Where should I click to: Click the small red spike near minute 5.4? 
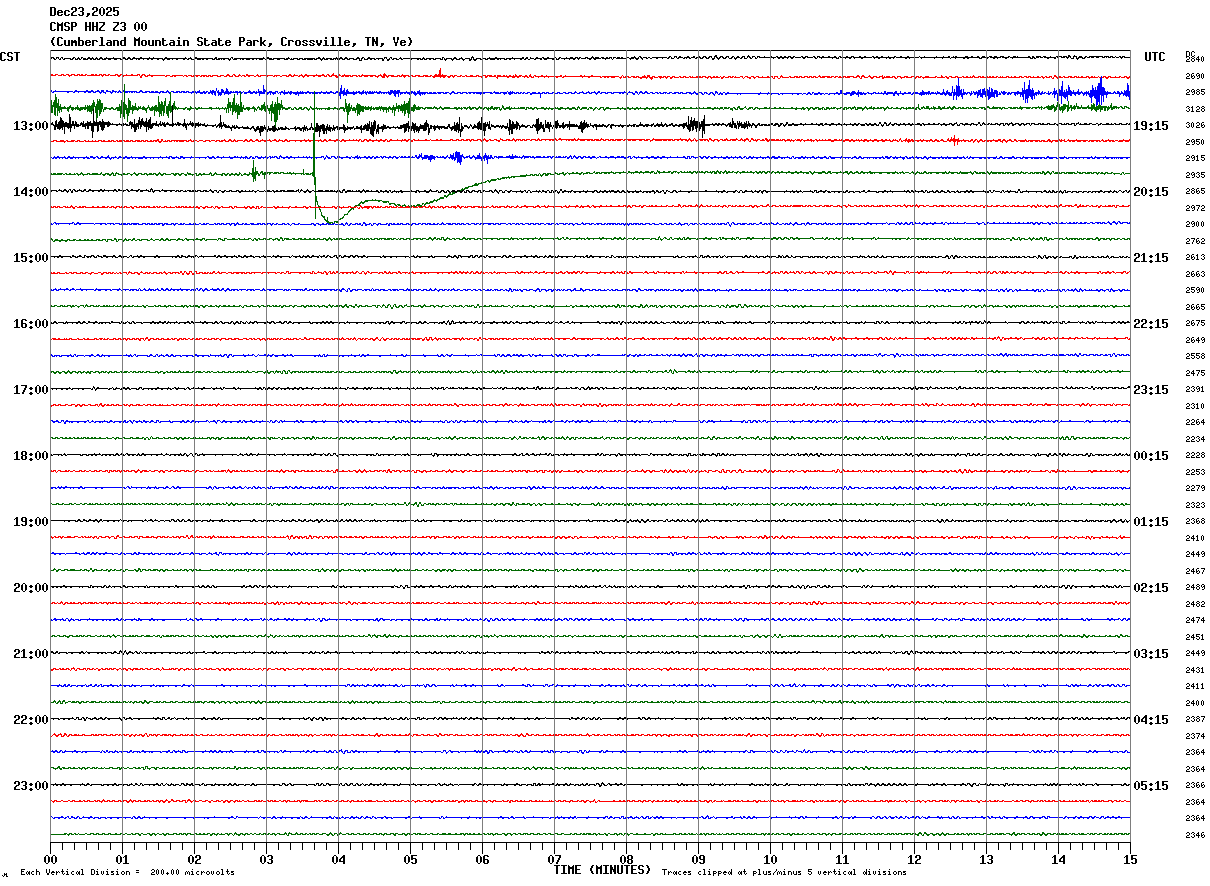coord(439,72)
